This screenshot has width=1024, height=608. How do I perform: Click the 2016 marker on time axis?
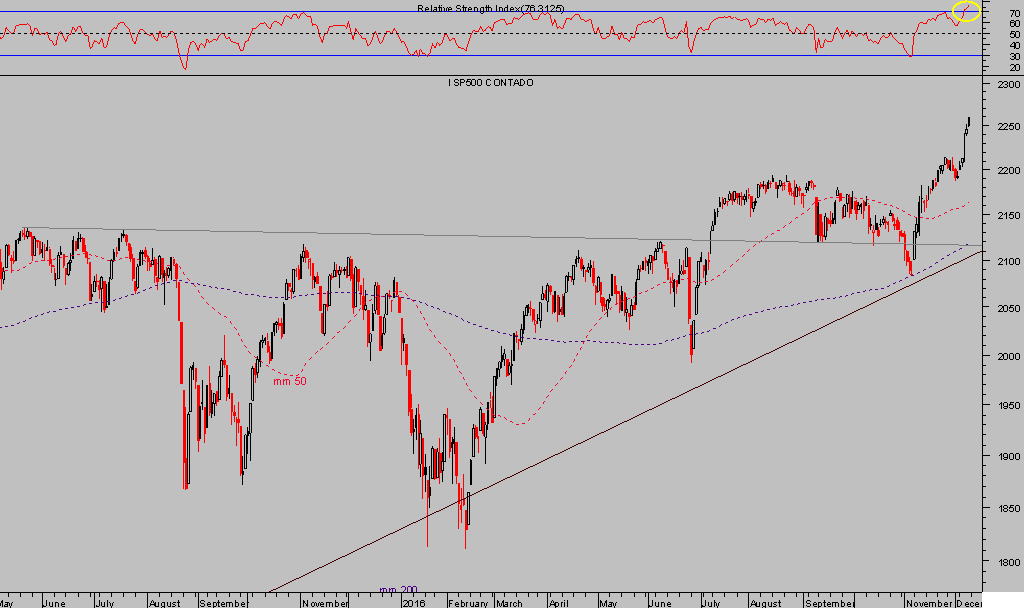(x=413, y=603)
